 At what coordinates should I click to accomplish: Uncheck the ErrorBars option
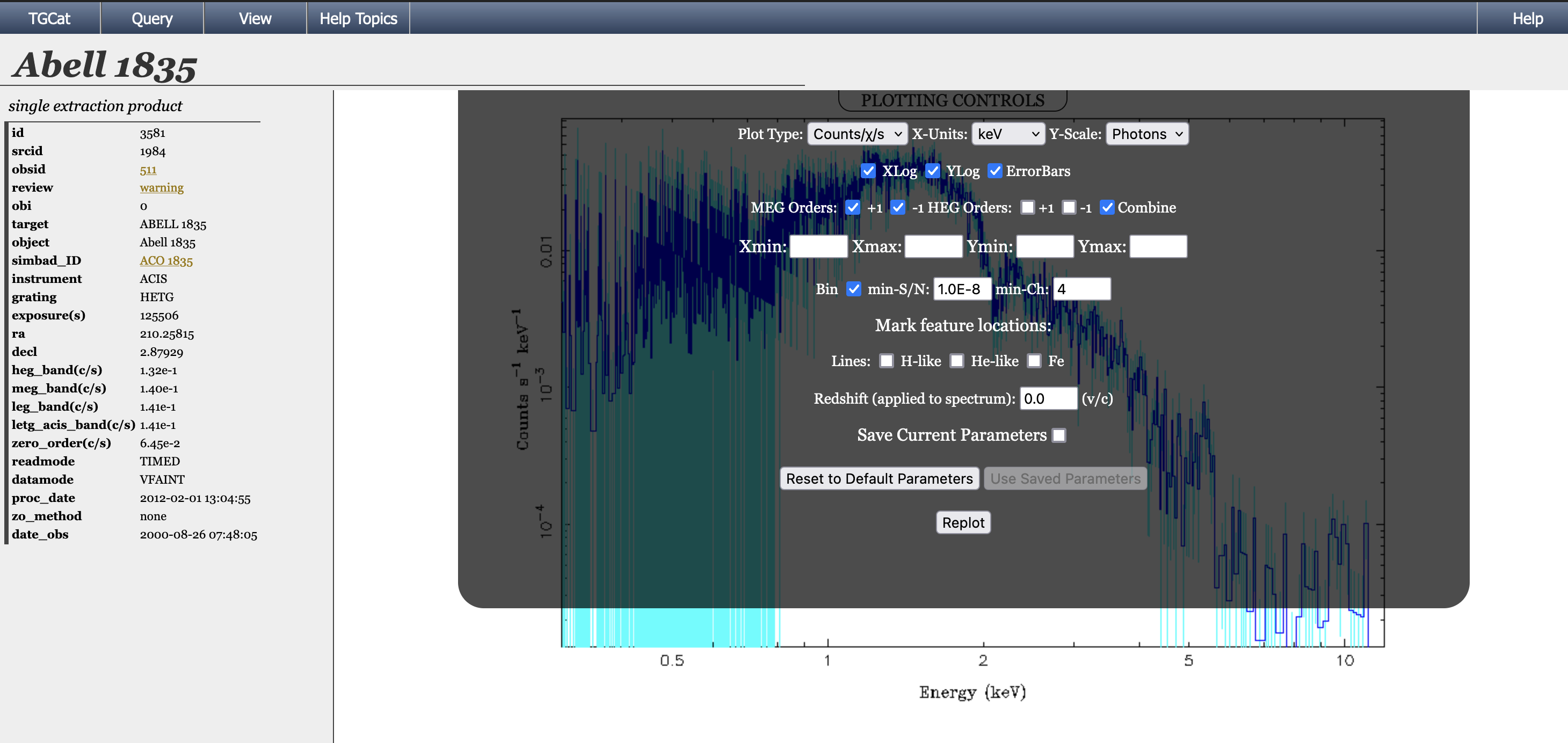(x=994, y=171)
